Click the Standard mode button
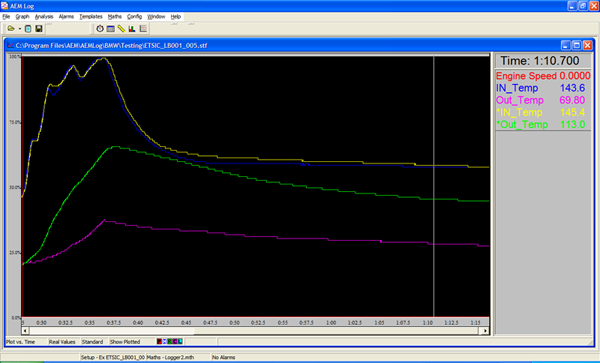Image resolution: width=600 pixels, height=363 pixels. tap(92, 342)
